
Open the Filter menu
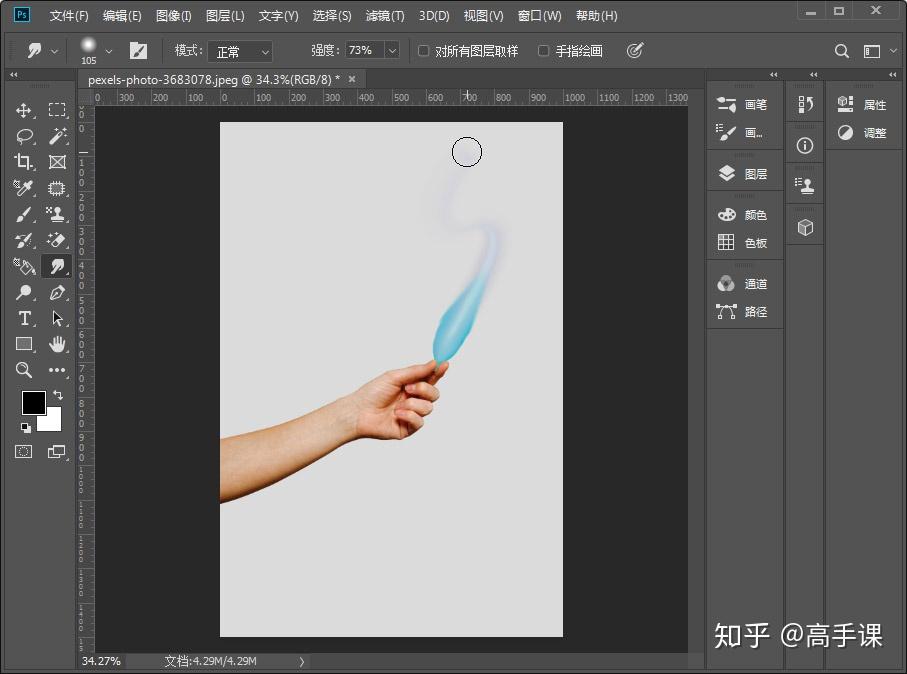385,16
